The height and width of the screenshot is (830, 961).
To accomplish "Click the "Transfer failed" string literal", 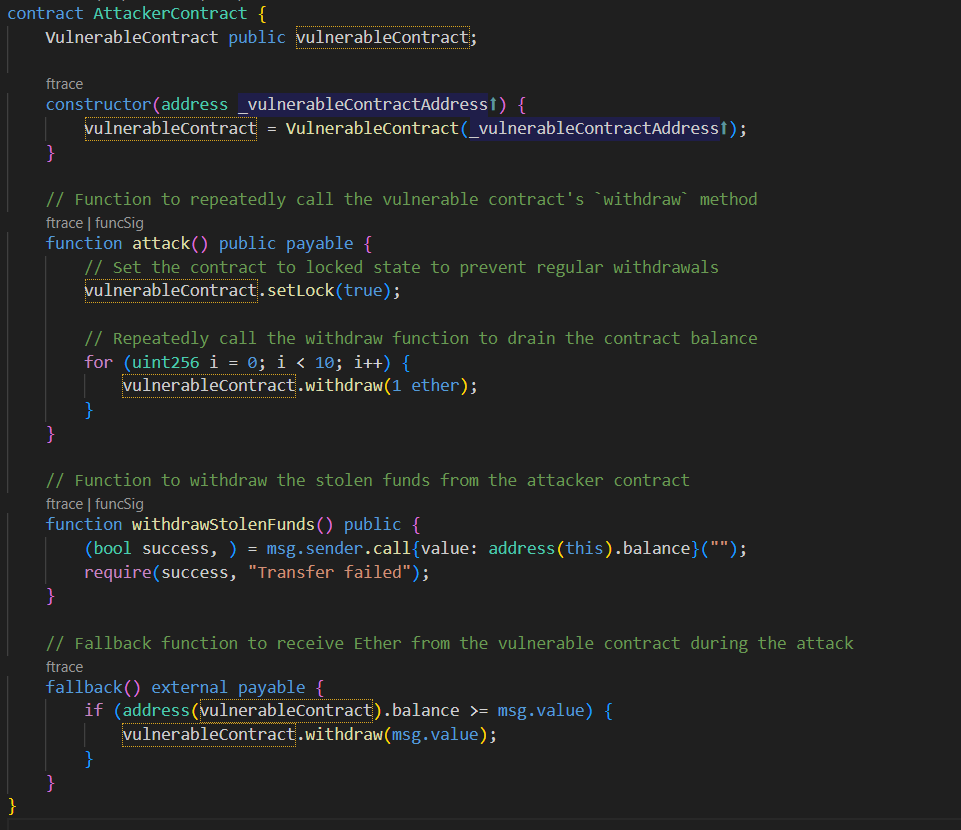I will pos(329,573).
